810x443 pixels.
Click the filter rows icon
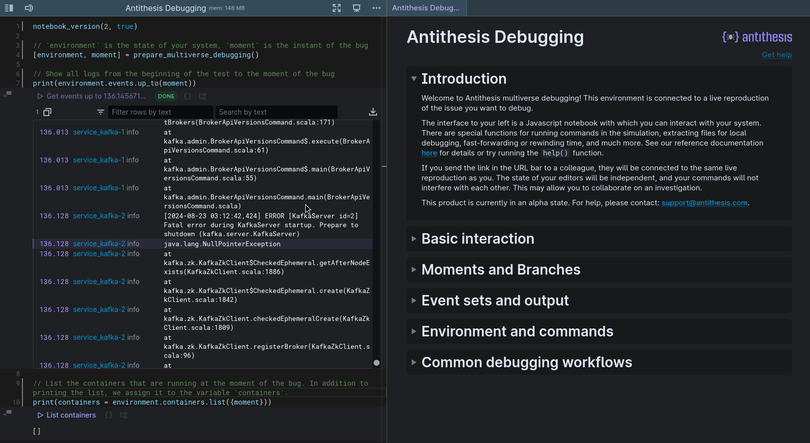pyautogui.click(x=100, y=112)
